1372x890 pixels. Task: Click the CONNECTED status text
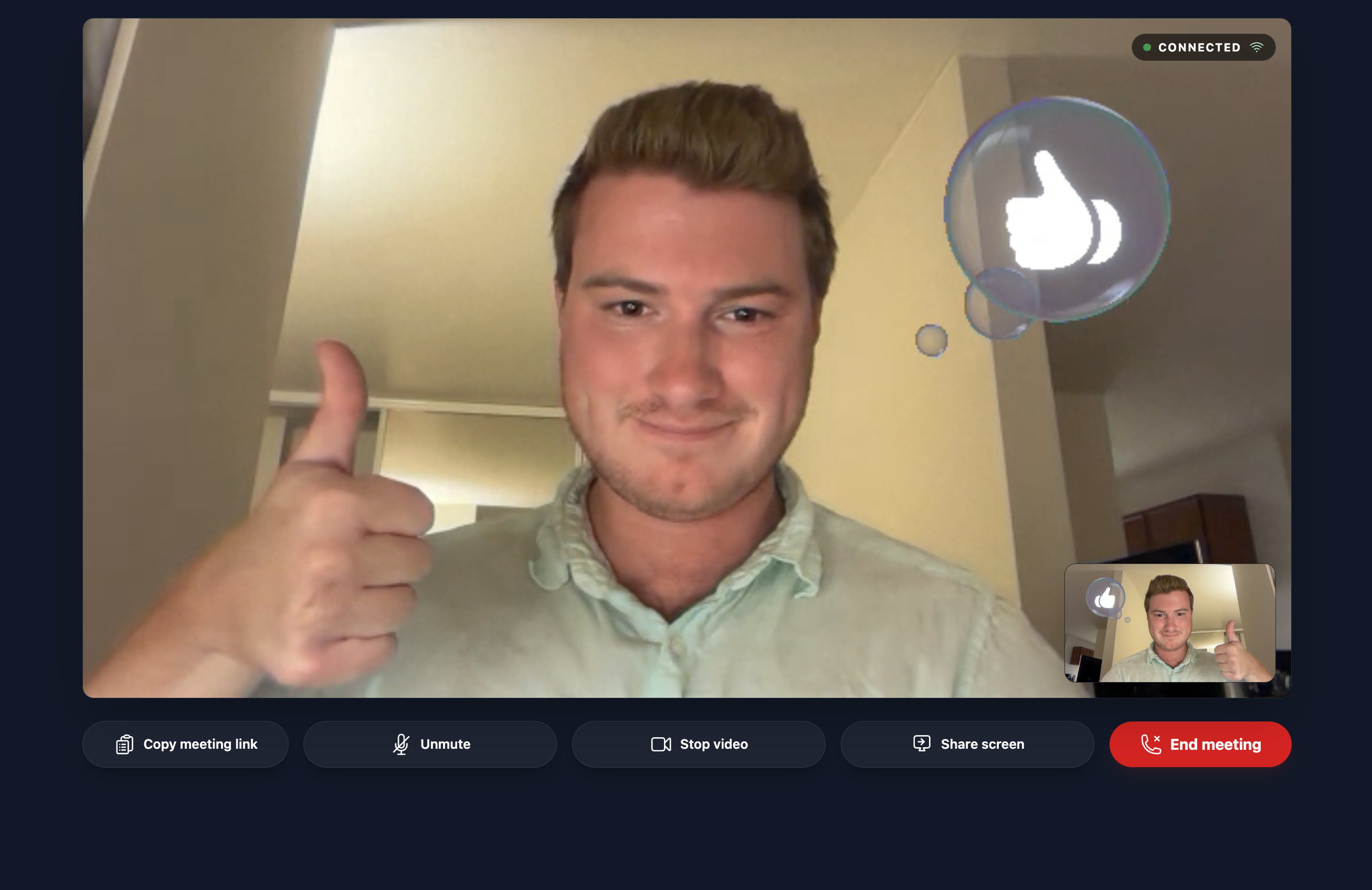pos(1199,47)
